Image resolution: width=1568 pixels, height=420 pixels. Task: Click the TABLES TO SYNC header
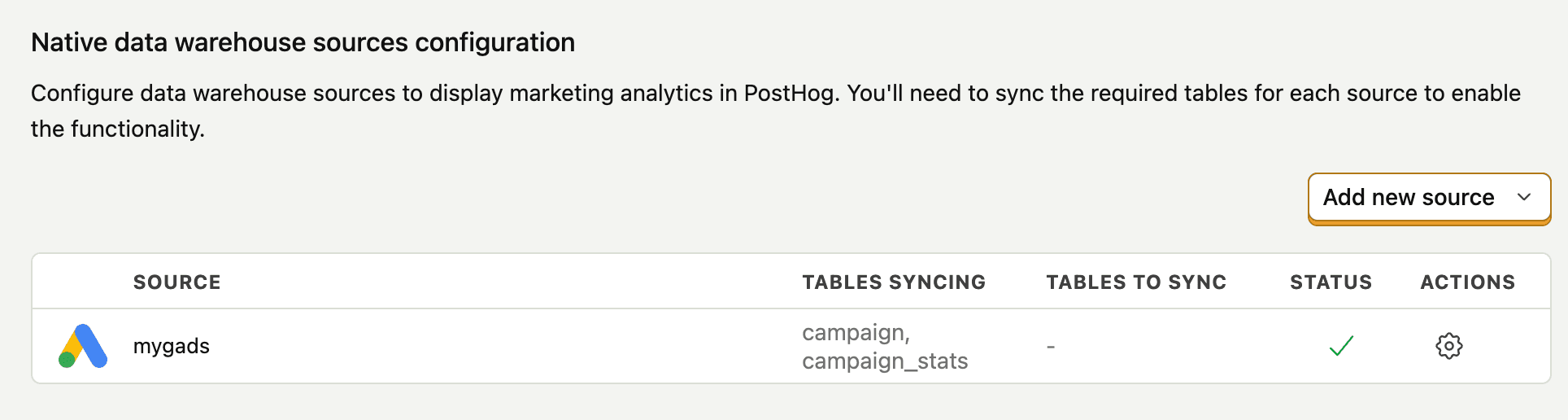[1136, 282]
